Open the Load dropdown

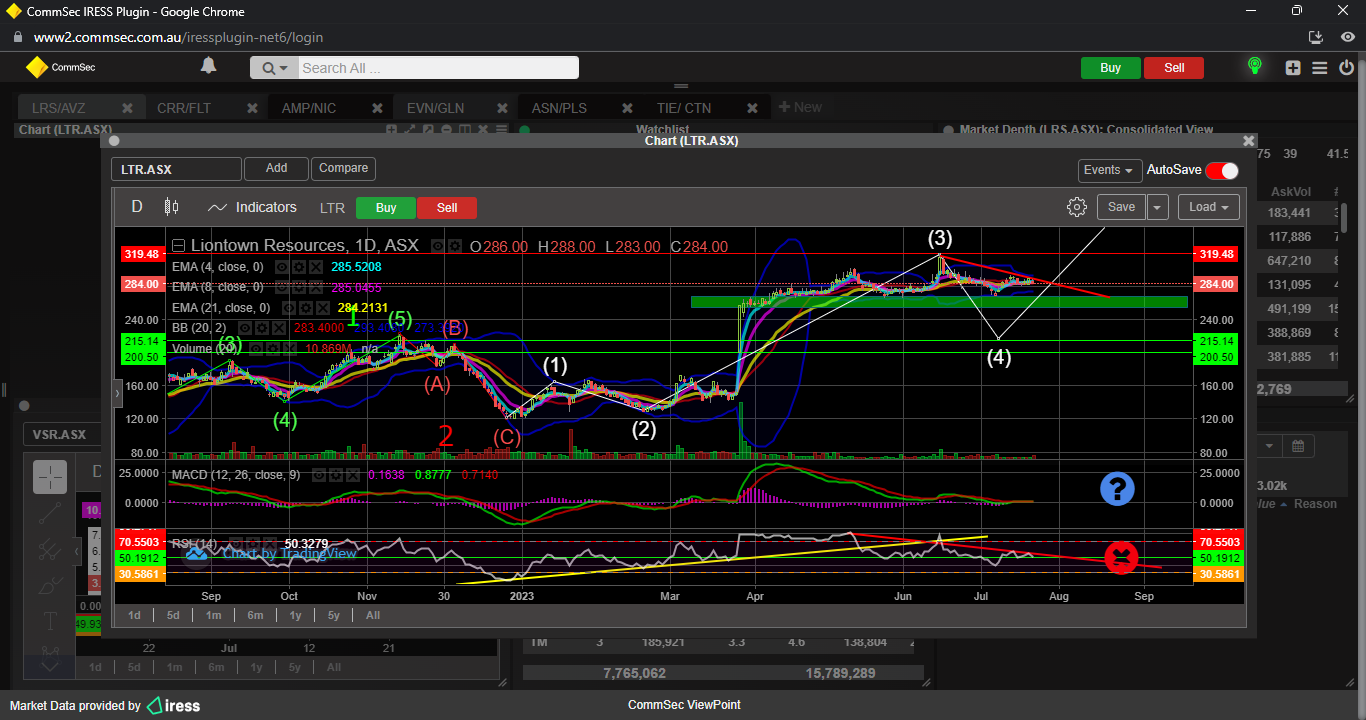pyautogui.click(x=1209, y=207)
